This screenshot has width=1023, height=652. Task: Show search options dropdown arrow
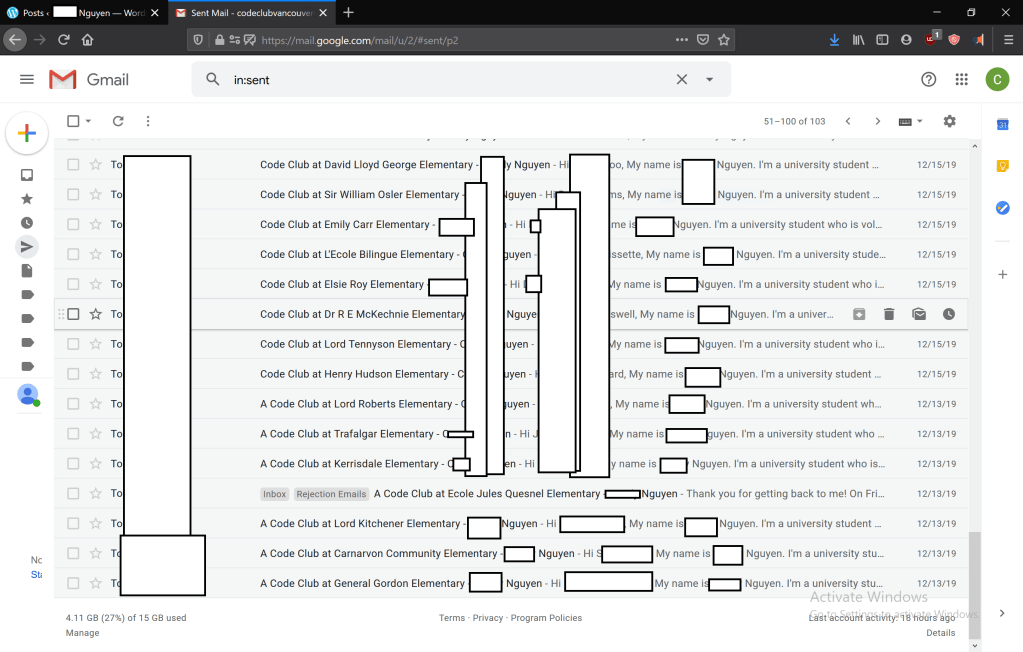pyautogui.click(x=710, y=80)
